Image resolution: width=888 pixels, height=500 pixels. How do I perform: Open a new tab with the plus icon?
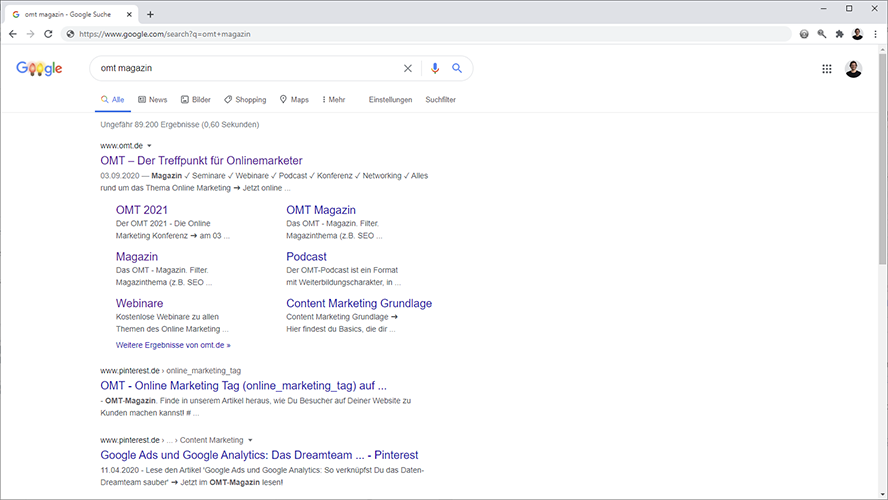coord(150,14)
